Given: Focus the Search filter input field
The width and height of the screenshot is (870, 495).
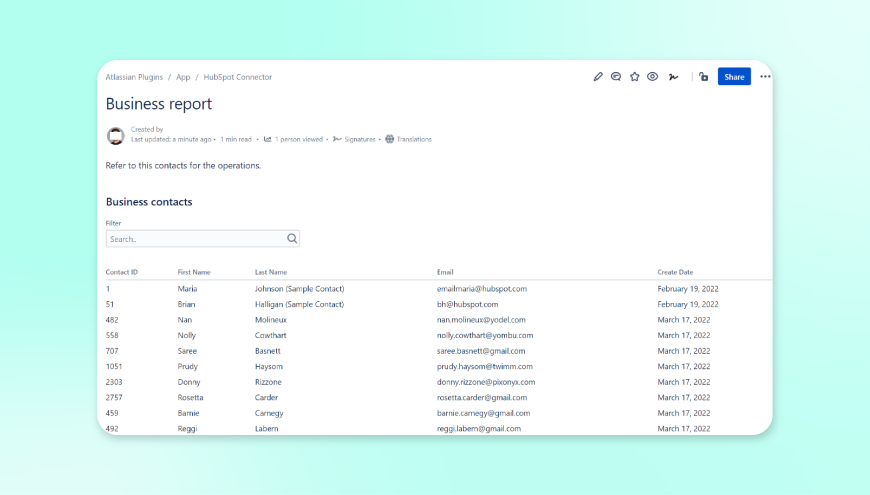Looking at the screenshot, I should pyautogui.click(x=203, y=239).
